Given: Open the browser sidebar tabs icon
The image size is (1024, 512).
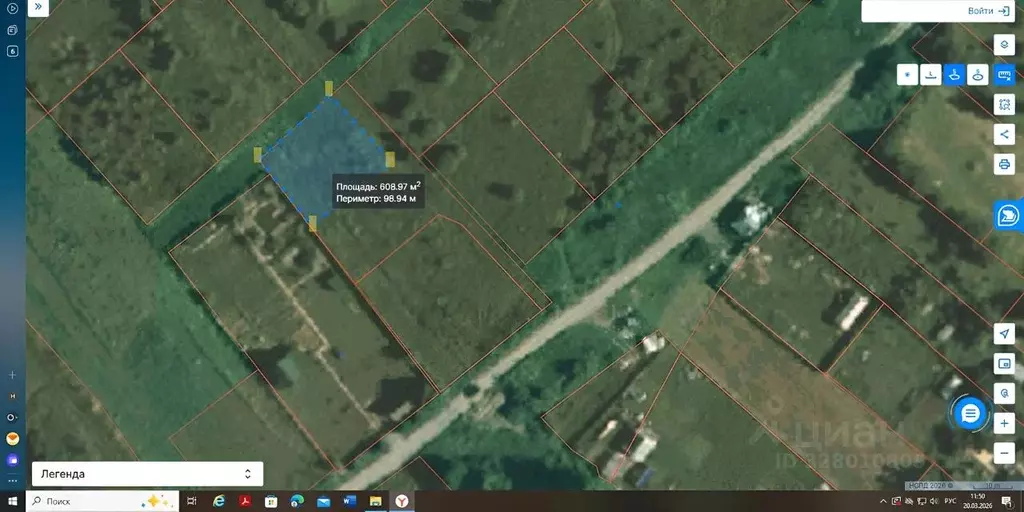Looking at the screenshot, I should click(12, 30).
